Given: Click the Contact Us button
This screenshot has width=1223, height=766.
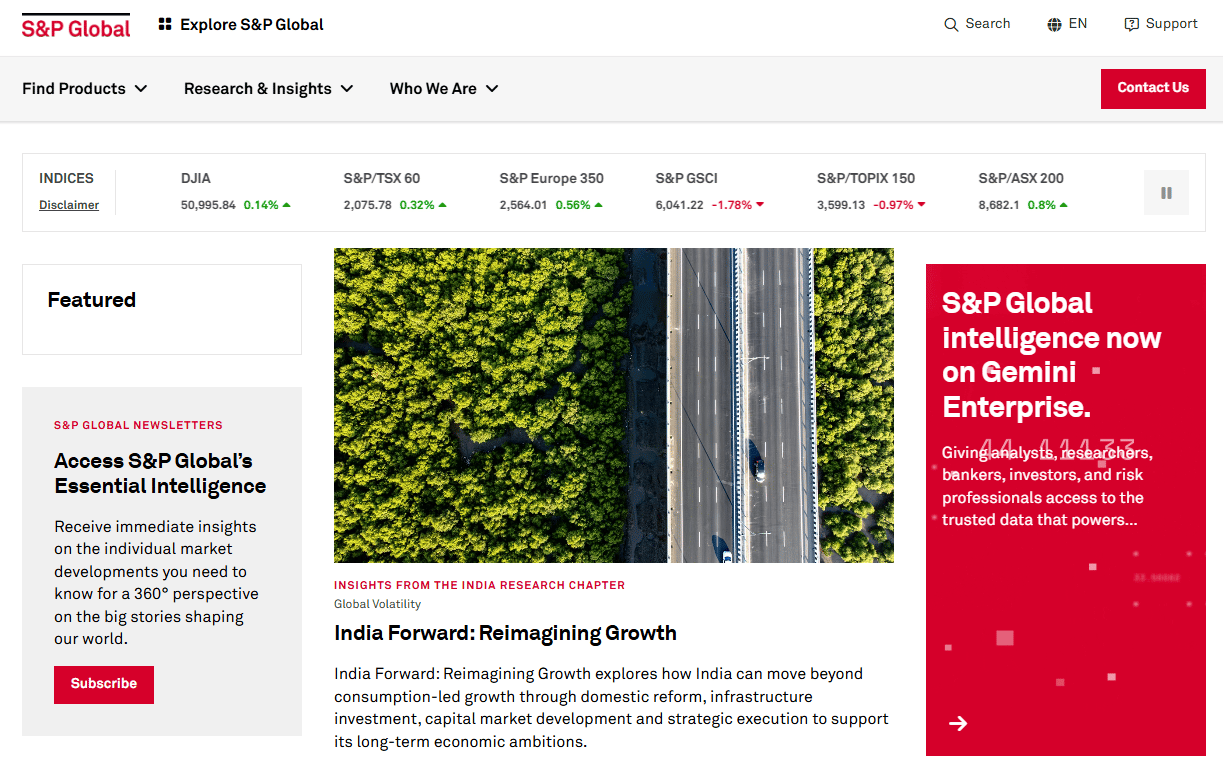Looking at the screenshot, I should (1153, 88).
